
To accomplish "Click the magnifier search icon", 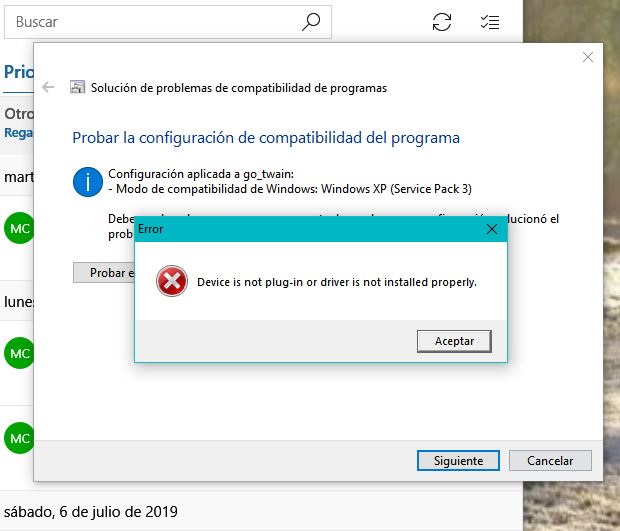I will tap(311, 22).
